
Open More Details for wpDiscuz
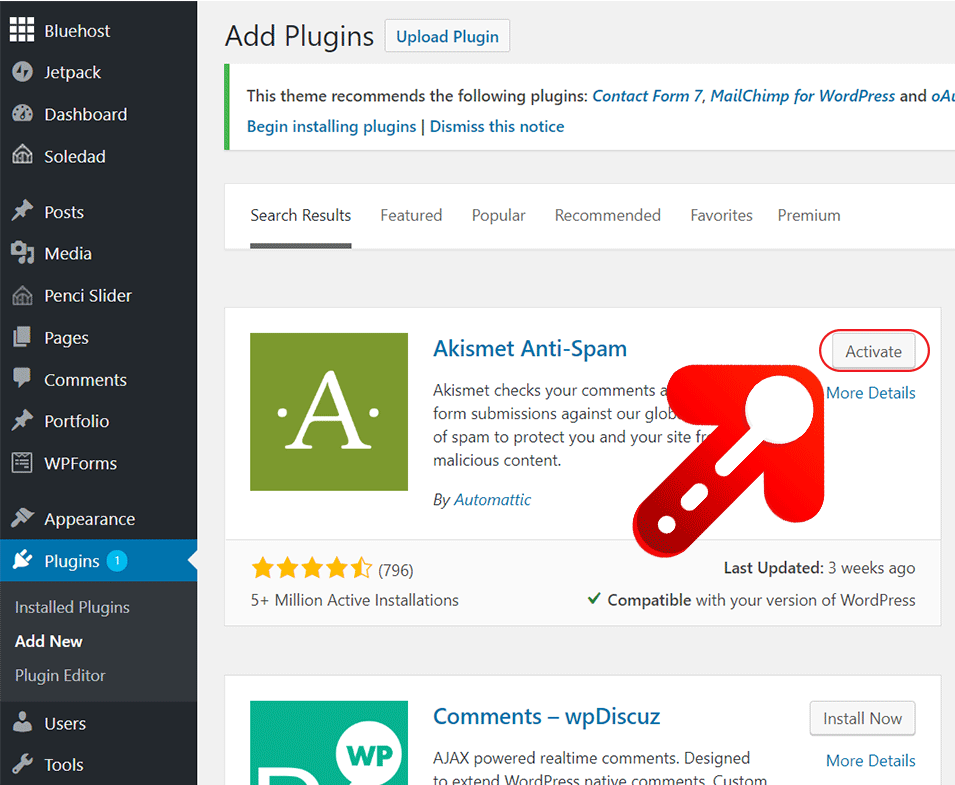pyautogui.click(x=870, y=761)
